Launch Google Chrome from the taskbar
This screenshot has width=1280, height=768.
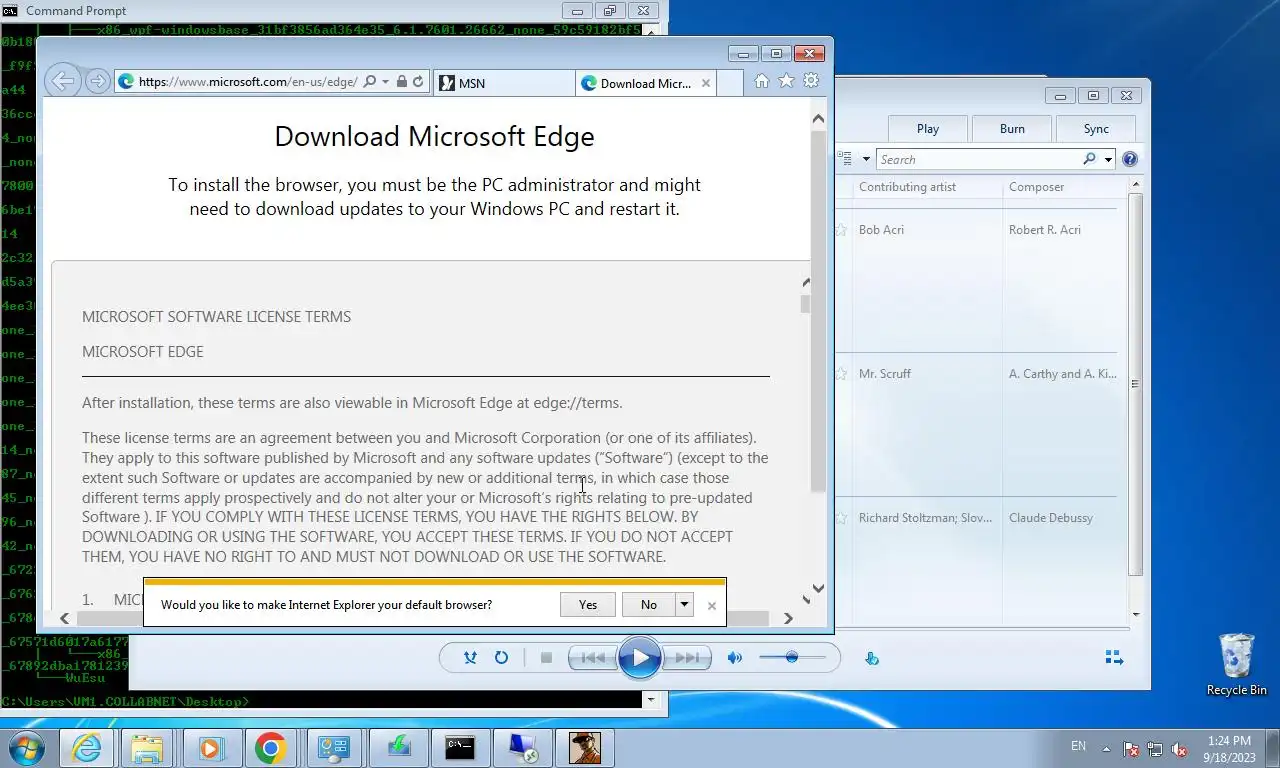[x=270, y=748]
